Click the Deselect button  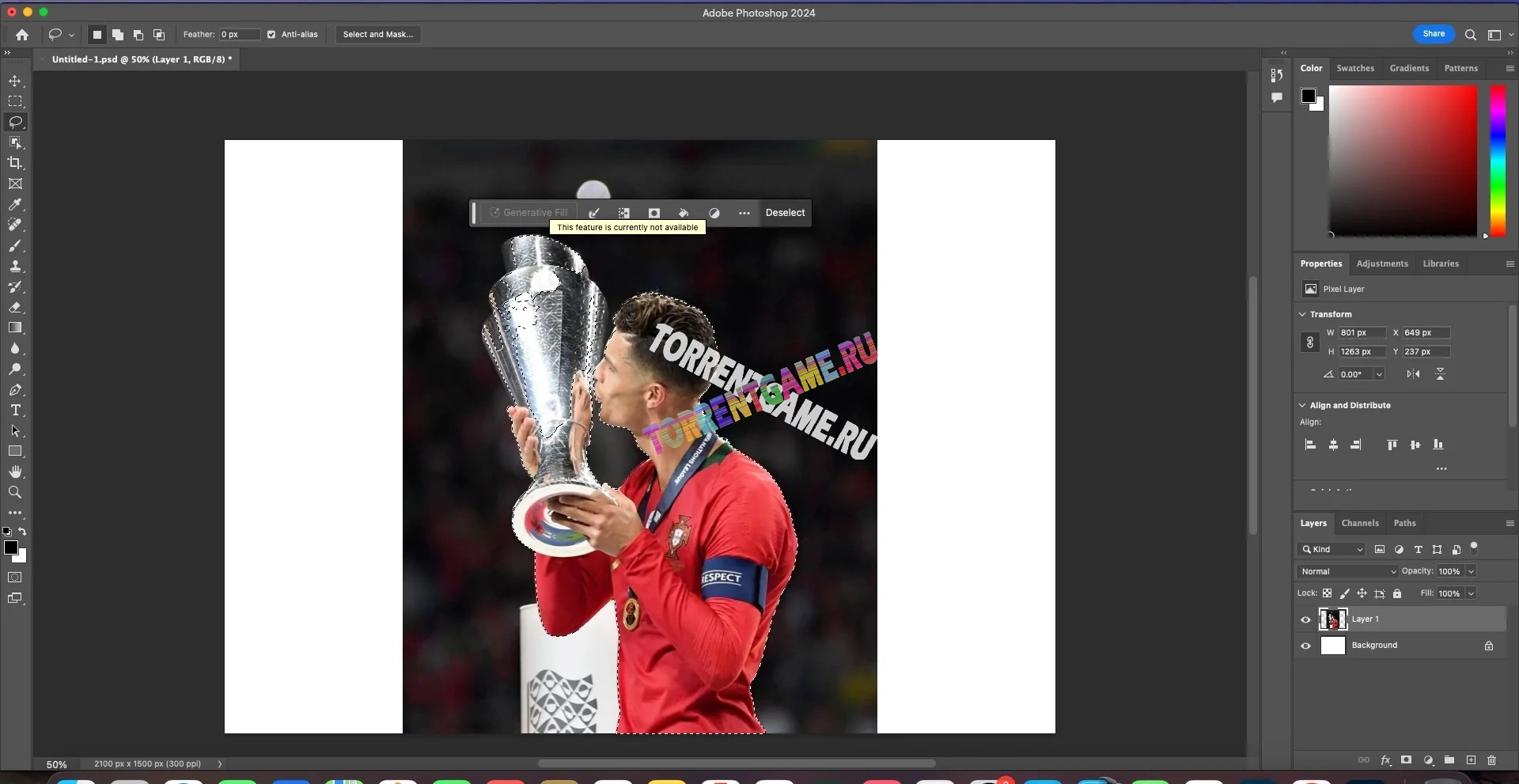[785, 213]
